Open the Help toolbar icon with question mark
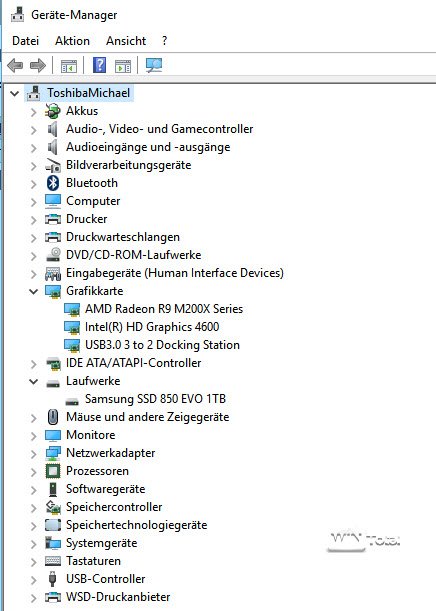Viewport: 436px width, 611px height. pyautogui.click(x=99, y=65)
